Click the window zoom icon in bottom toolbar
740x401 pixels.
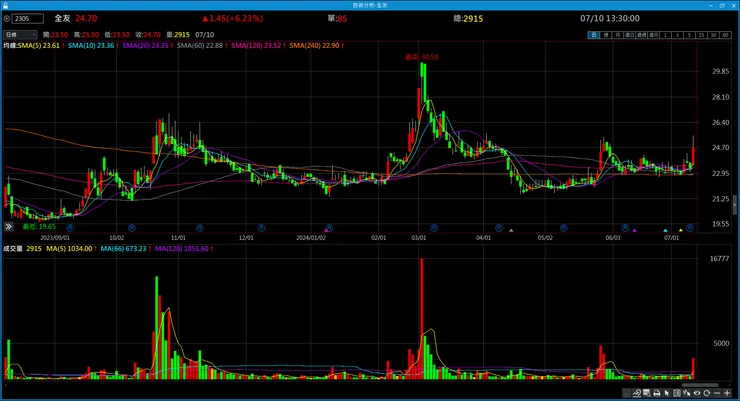click(x=647, y=393)
